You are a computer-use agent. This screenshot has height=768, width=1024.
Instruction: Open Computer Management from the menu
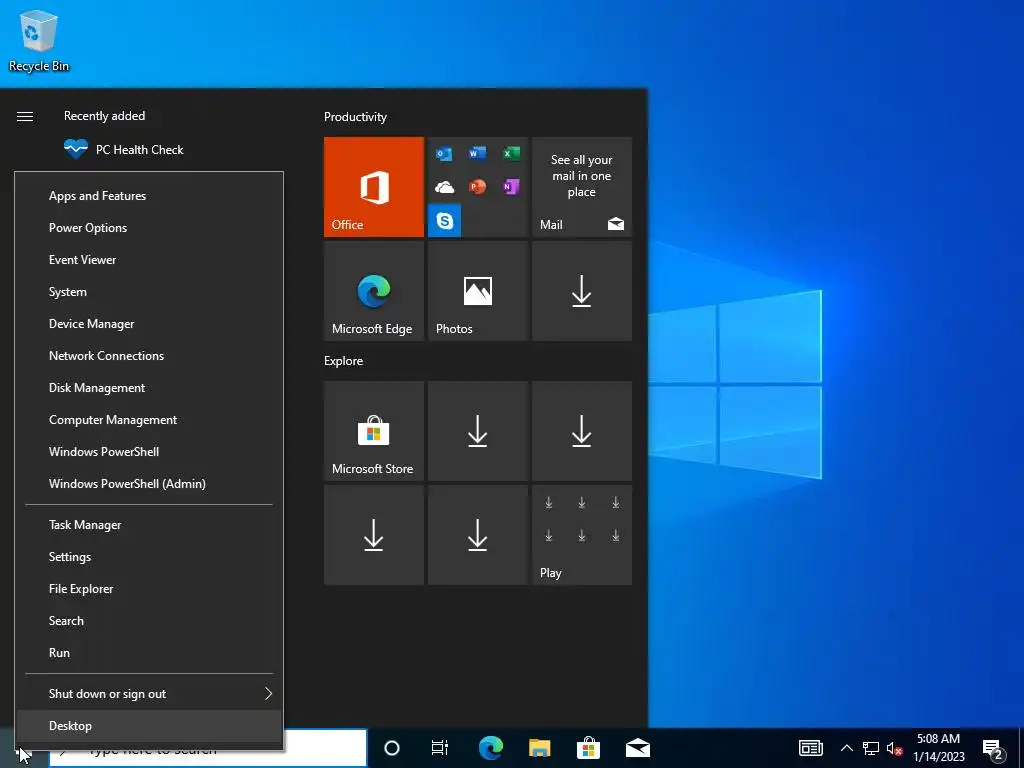(149, 420)
